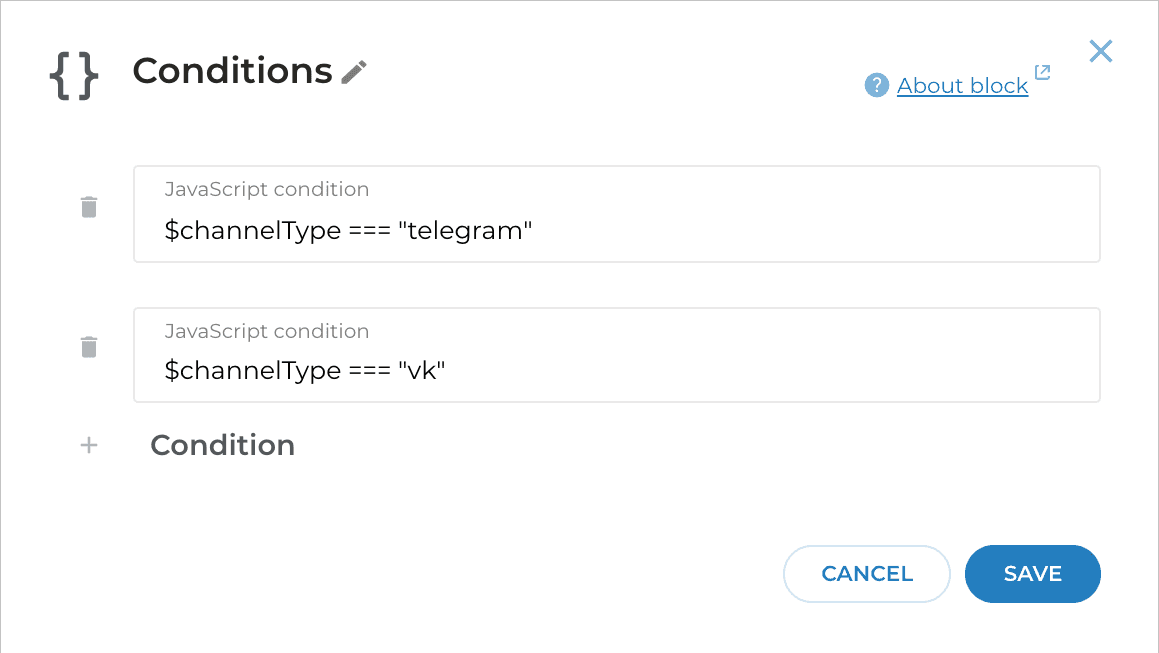Delete the vk condition using its trash icon

[x=88, y=346]
